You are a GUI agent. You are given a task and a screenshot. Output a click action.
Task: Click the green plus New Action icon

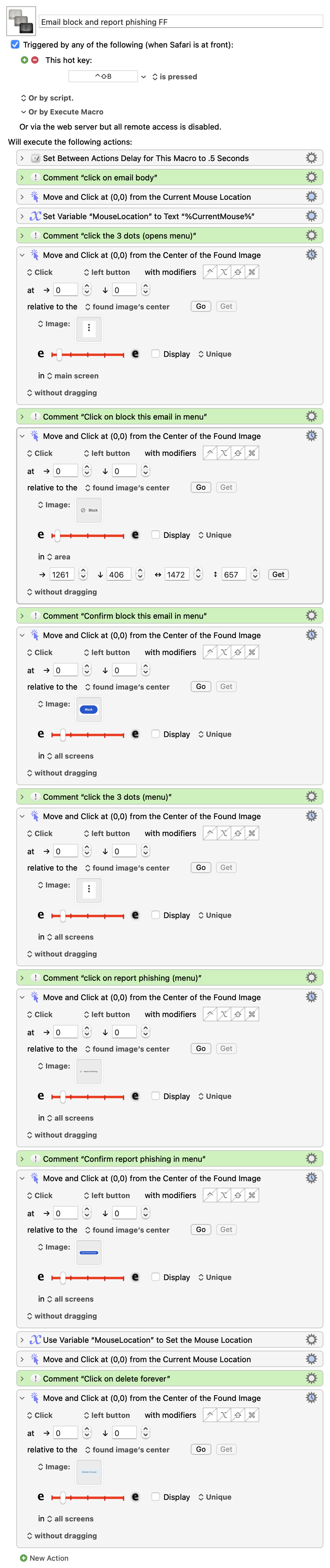pos(24,1558)
